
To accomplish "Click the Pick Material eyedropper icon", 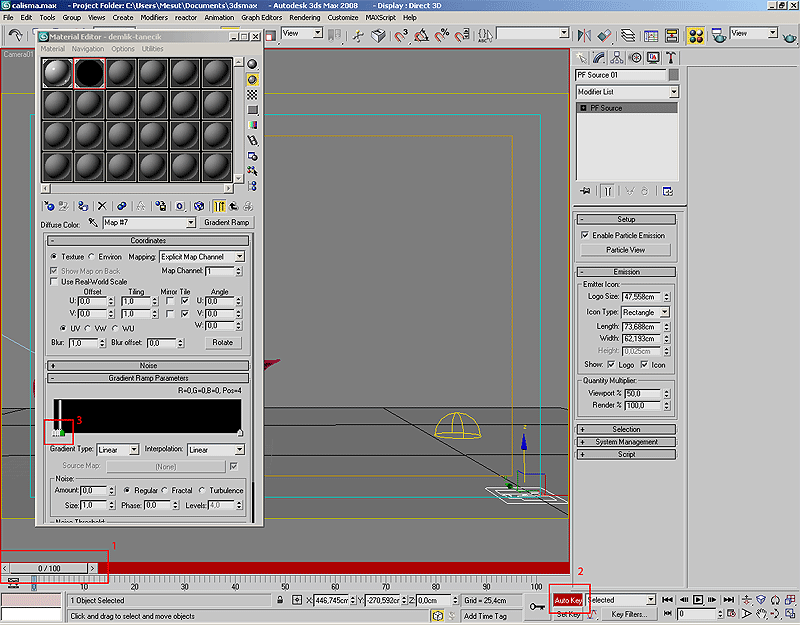I will coord(94,223).
